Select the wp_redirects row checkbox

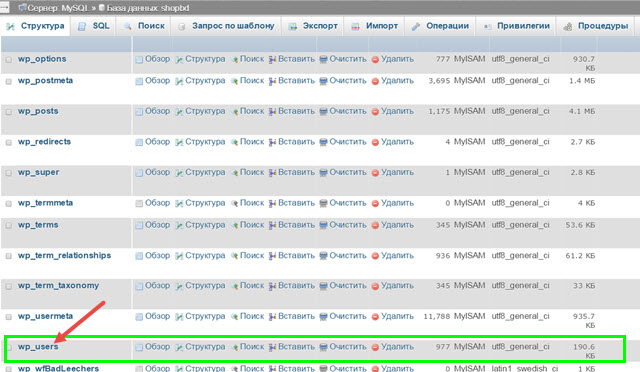coord(9,143)
